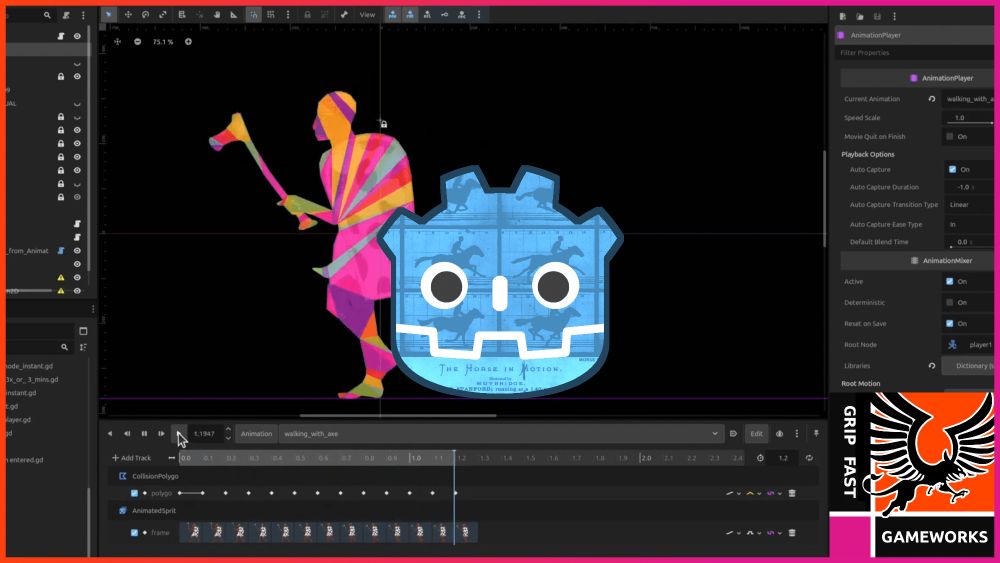Open Auto Capture Transition Type Linear dropdown
The image size is (1000, 563).
pos(970,204)
